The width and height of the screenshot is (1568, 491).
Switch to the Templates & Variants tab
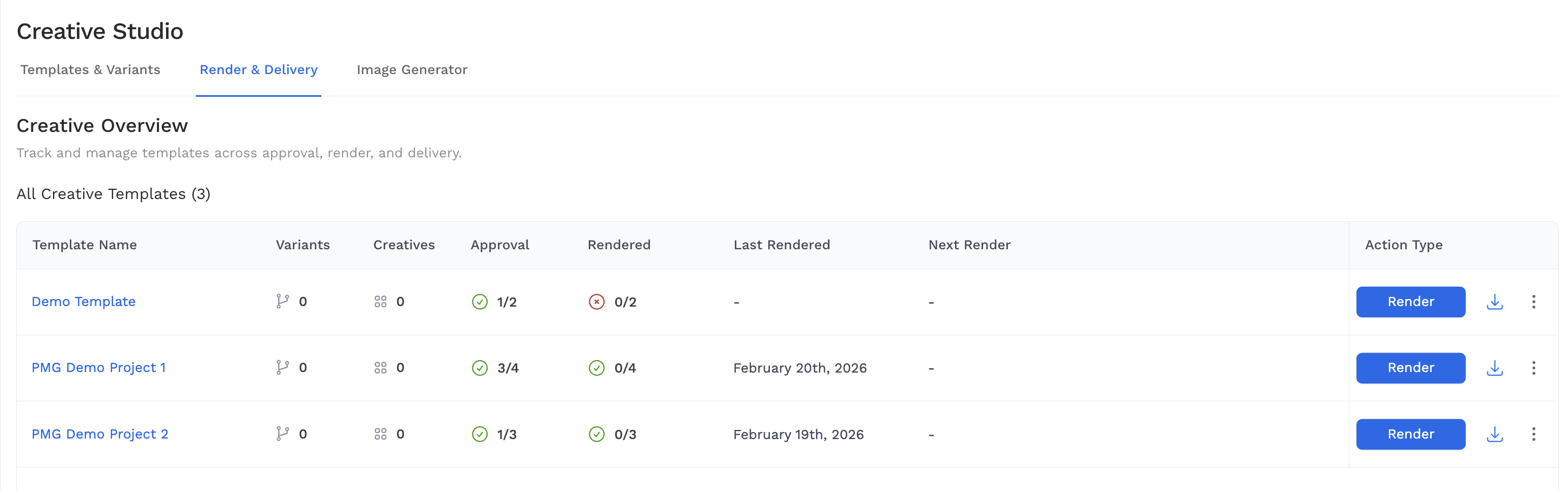[90, 70]
